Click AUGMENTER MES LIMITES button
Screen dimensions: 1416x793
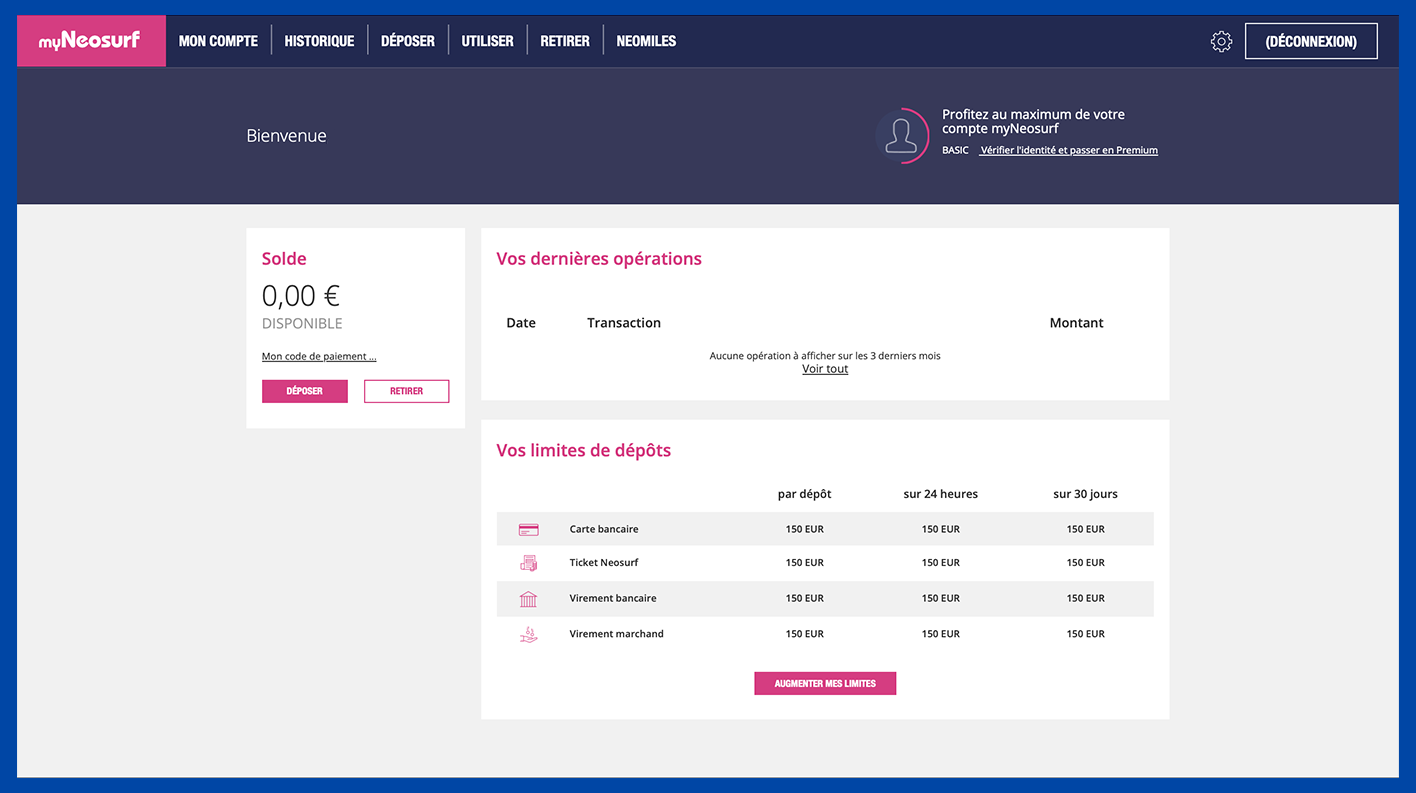point(825,683)
